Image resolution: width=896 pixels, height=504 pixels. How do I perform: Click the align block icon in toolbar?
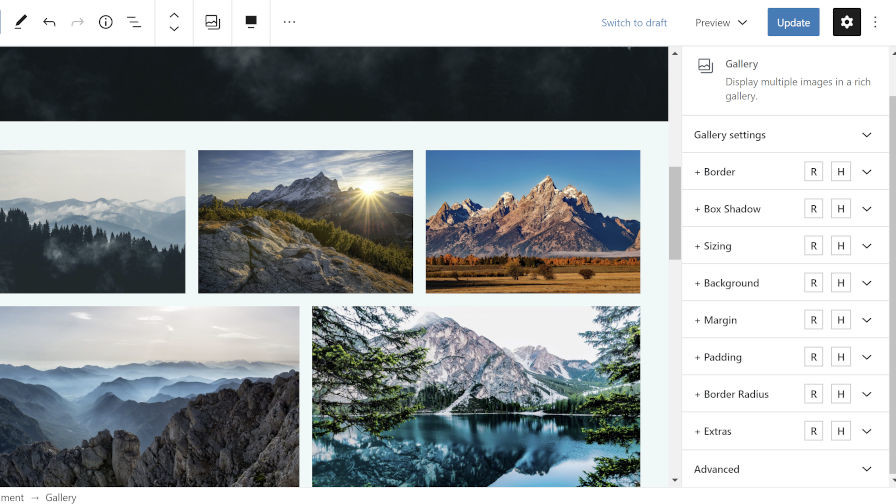(x=251, y=22)
